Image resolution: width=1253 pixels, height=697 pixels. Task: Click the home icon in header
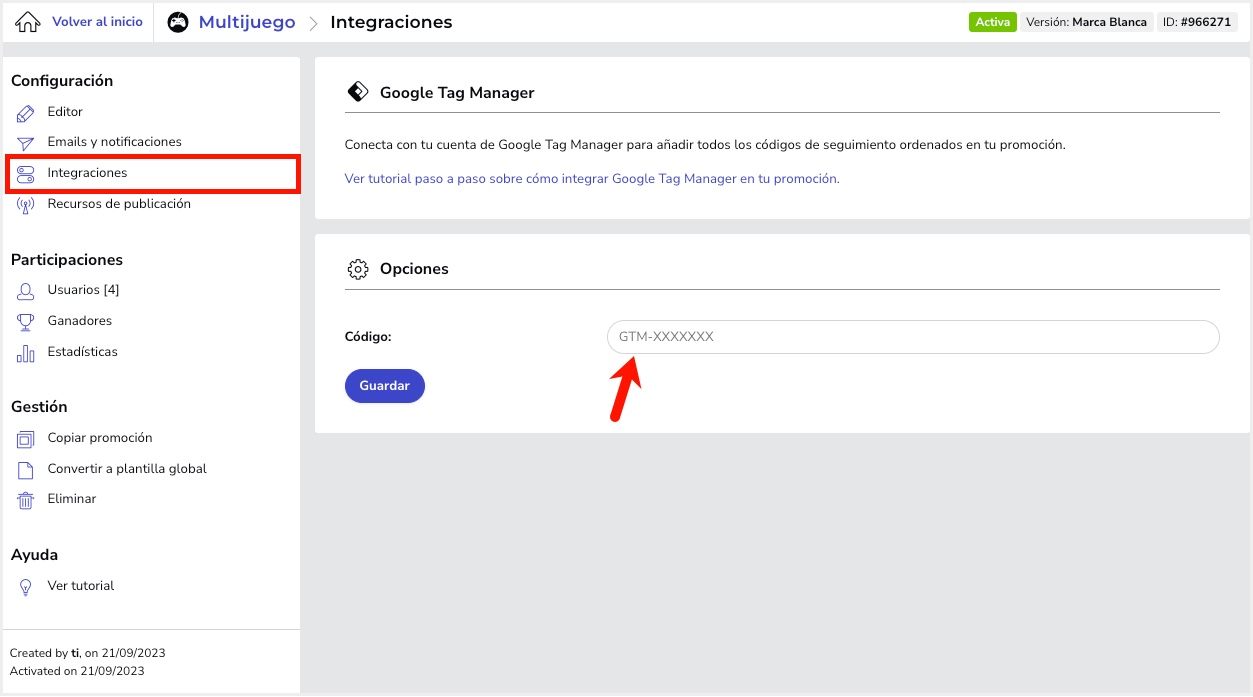pyautogui.click(x=28, y=22)
